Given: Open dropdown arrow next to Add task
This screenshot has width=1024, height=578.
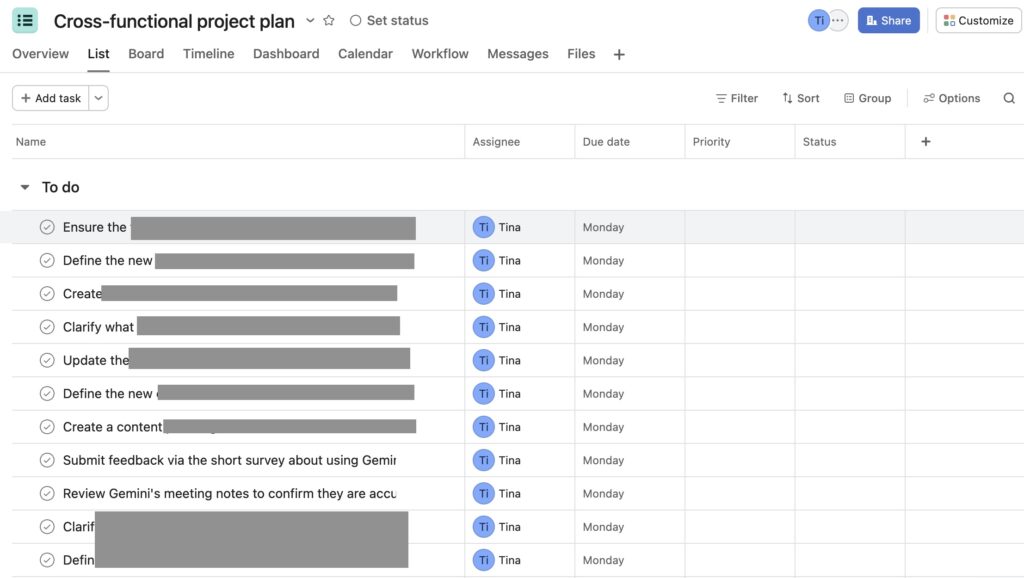Looking at the screenshot, I should (98, 98).
